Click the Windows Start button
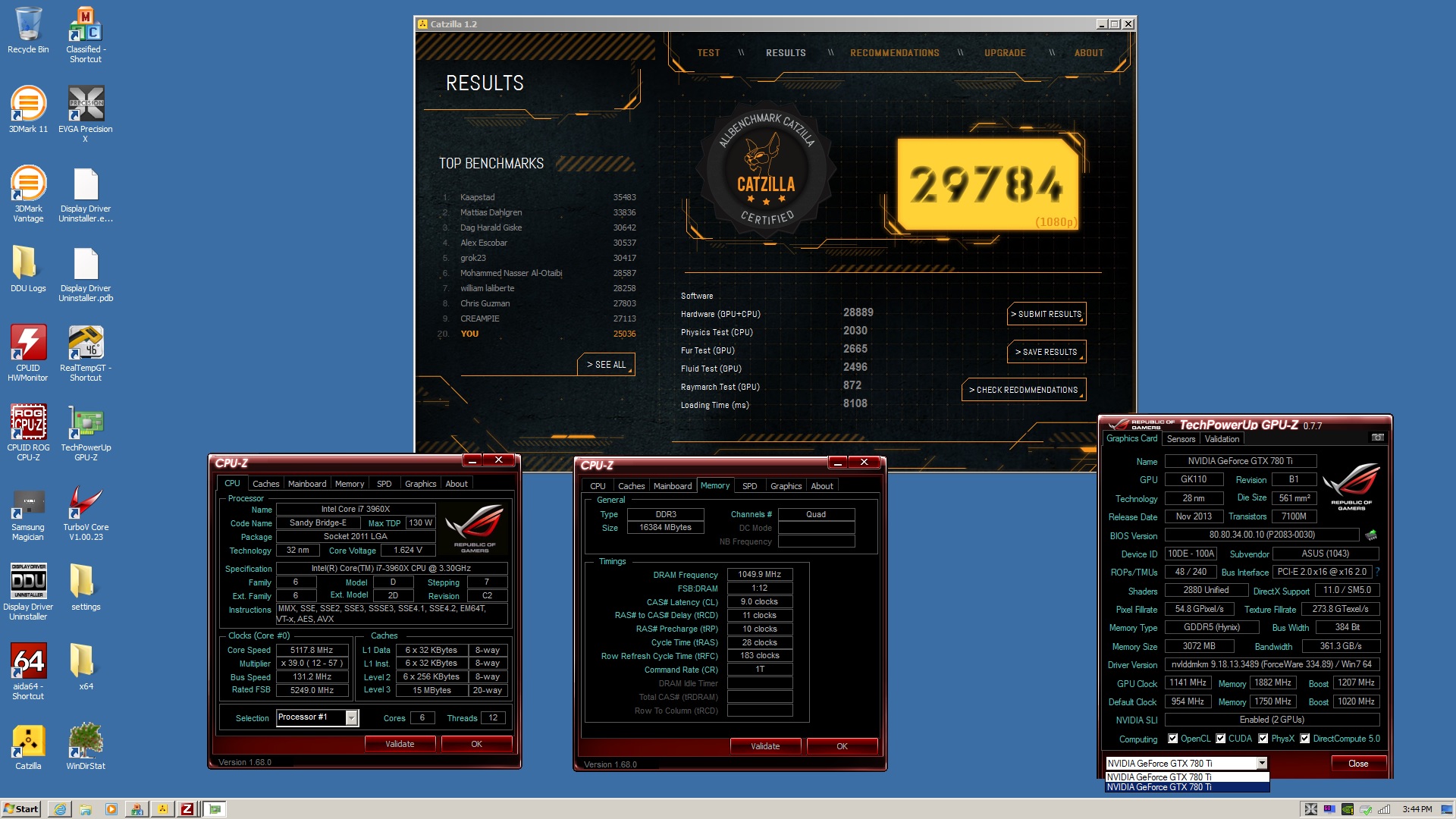This screenshot has height=819, width=1456. [21, 809]
